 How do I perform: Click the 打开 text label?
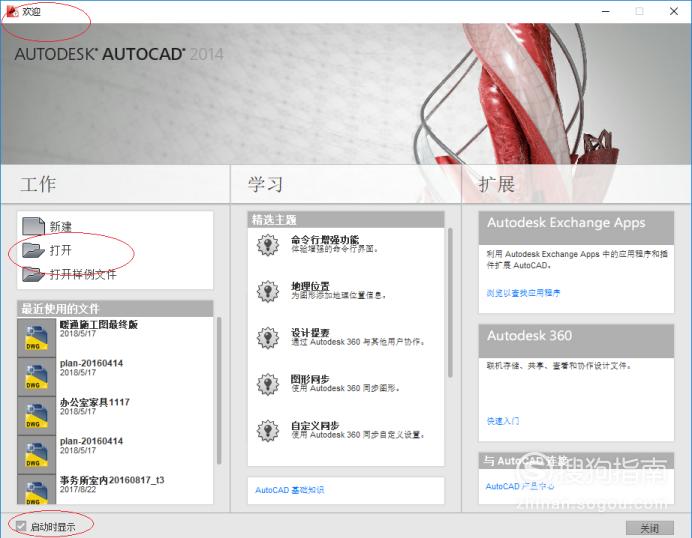click(x=60, y=250)
